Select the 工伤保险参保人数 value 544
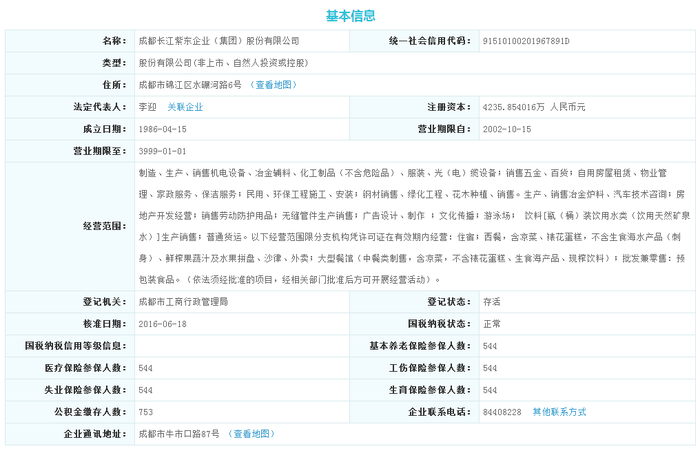This screenshot has width=700, height=453. coord(490,368)
